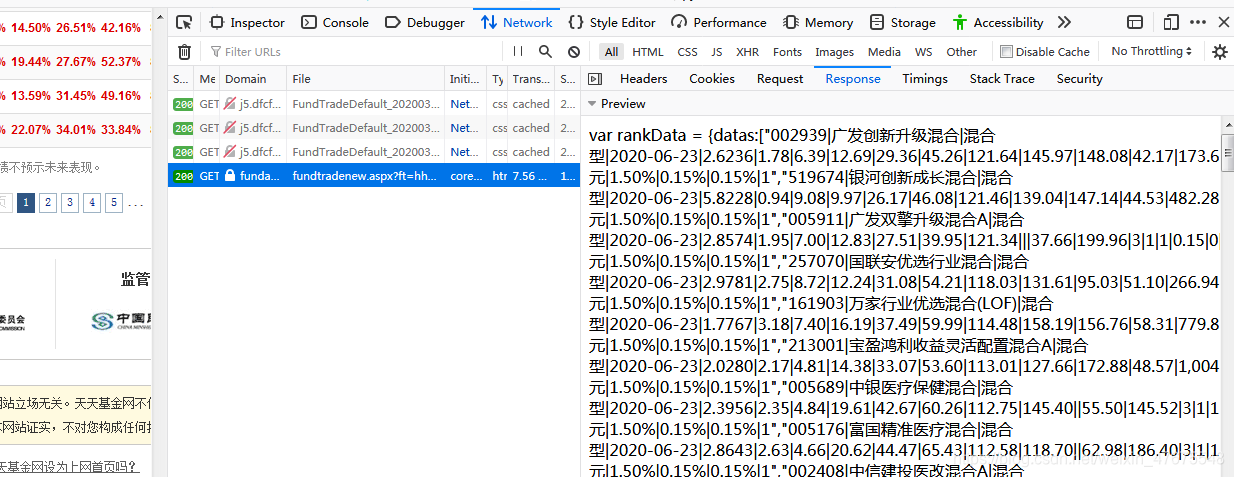The width and height of the screenshot is (1234, 477).
Task: Toggle the details pane collapse icon
Action: coord(595,79)
